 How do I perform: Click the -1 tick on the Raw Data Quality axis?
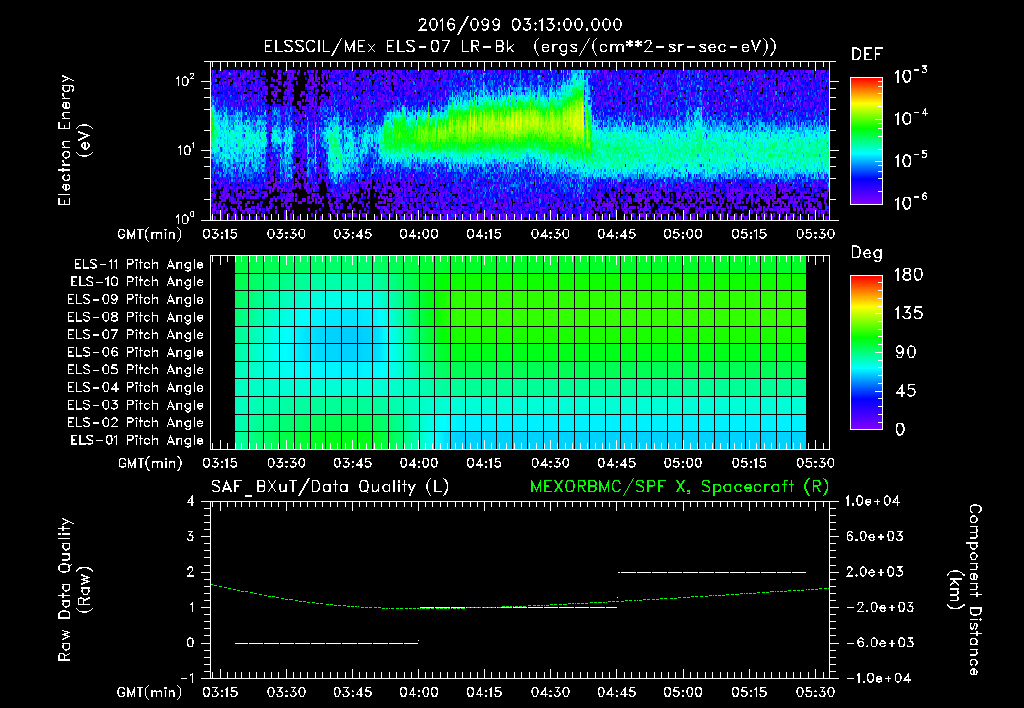coord(187,679)
